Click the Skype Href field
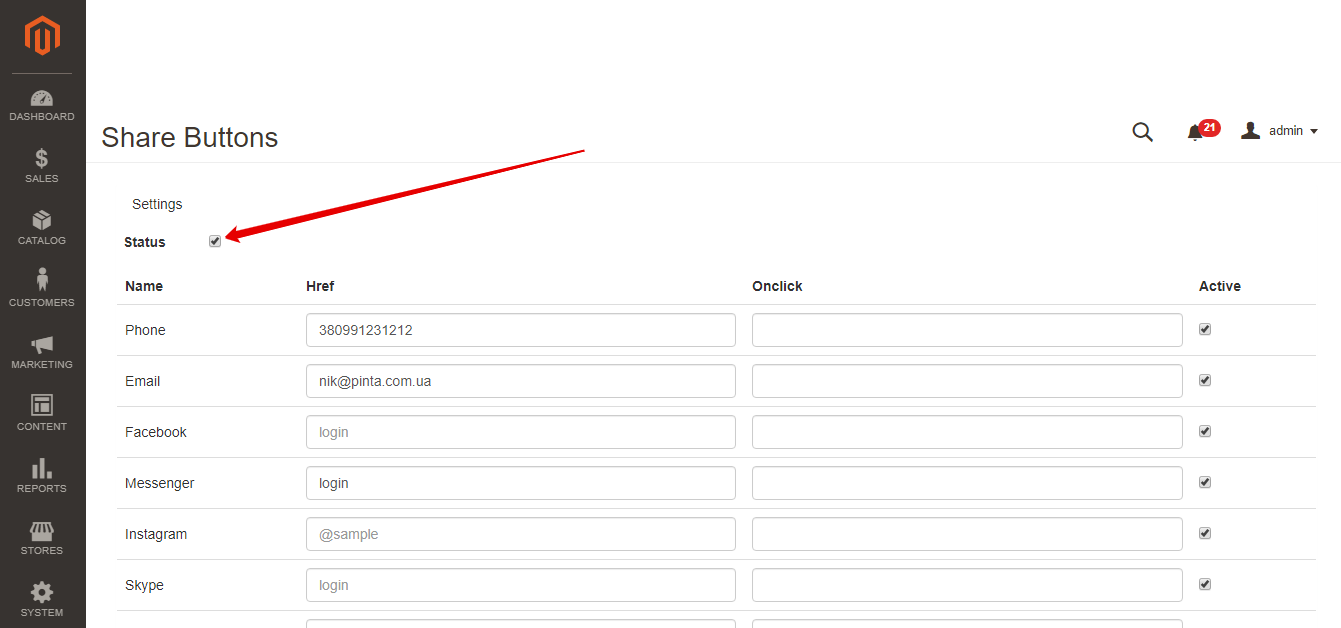1341x628 pixels. tap(521, 585)
